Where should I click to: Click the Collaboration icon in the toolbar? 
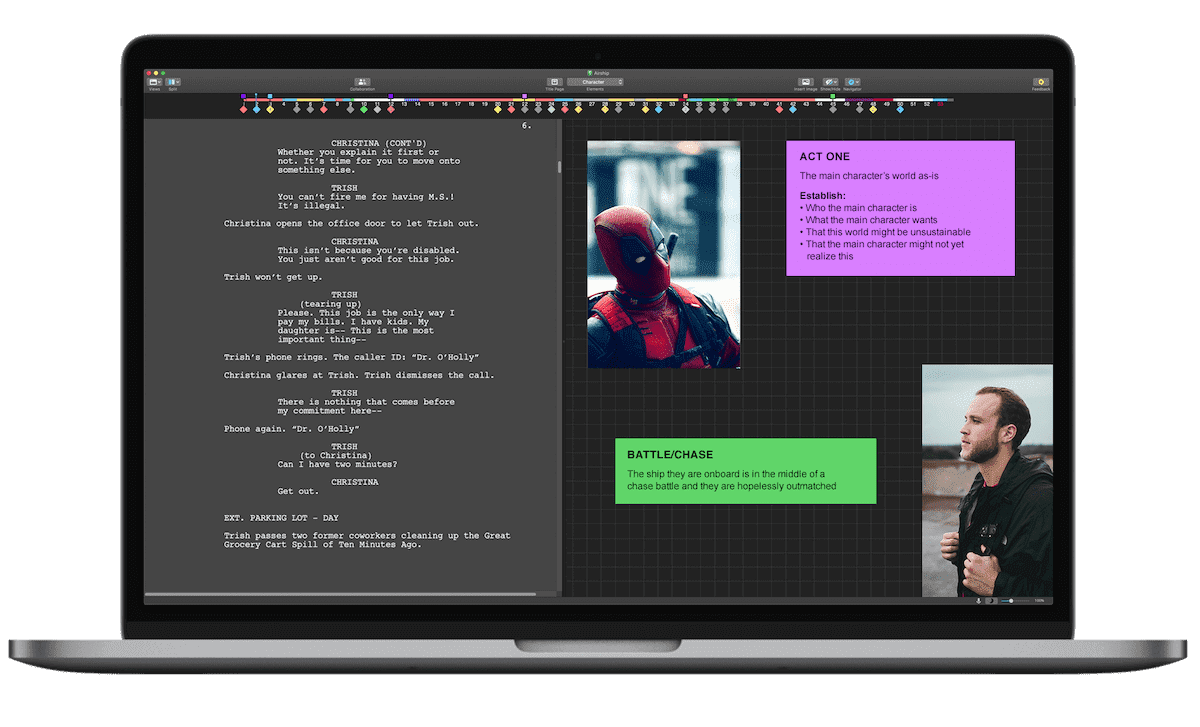[x=361, y=82]
